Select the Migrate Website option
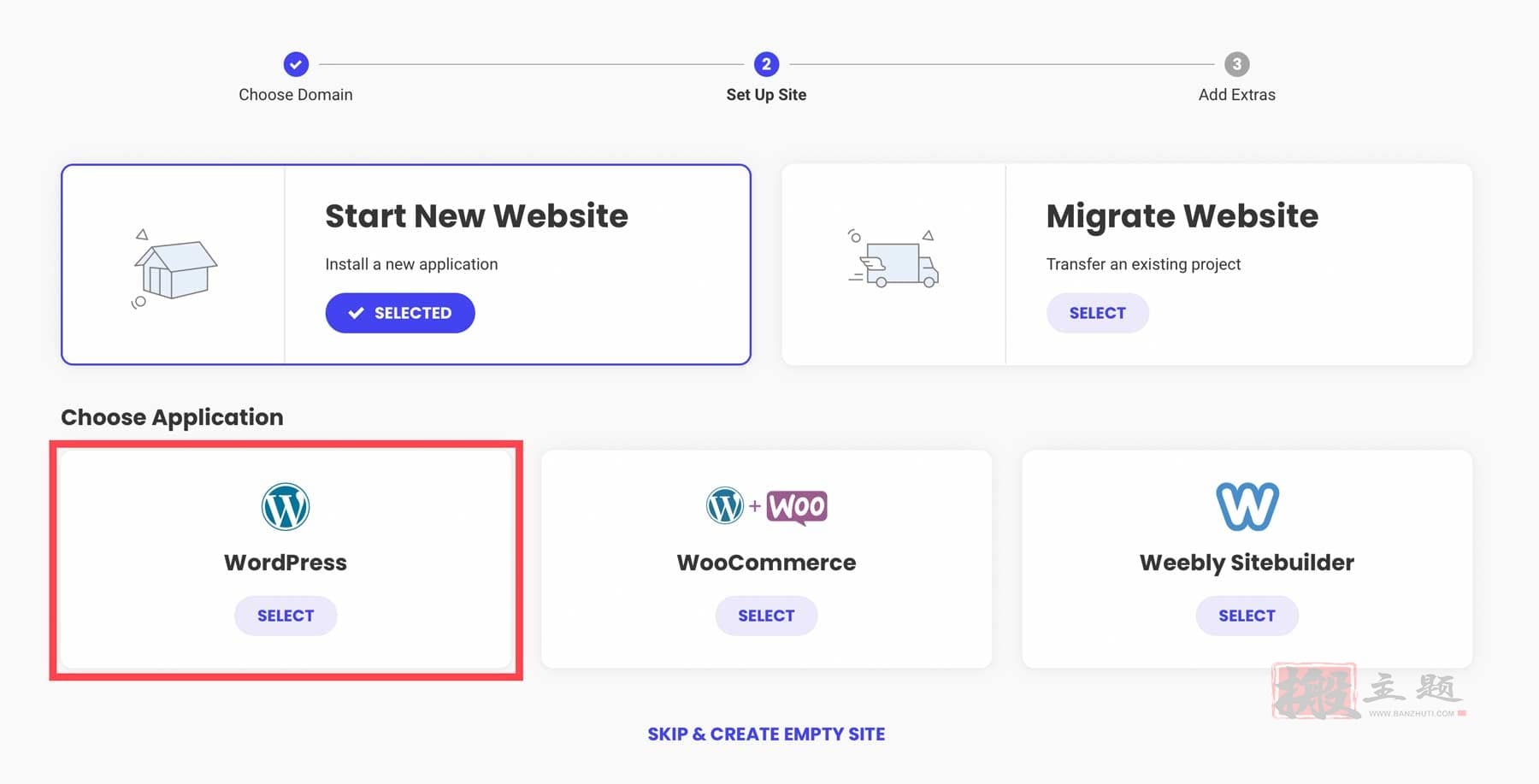This screenshot has width=1539, height=784. pyautogui.click(x=1098, y=313)
